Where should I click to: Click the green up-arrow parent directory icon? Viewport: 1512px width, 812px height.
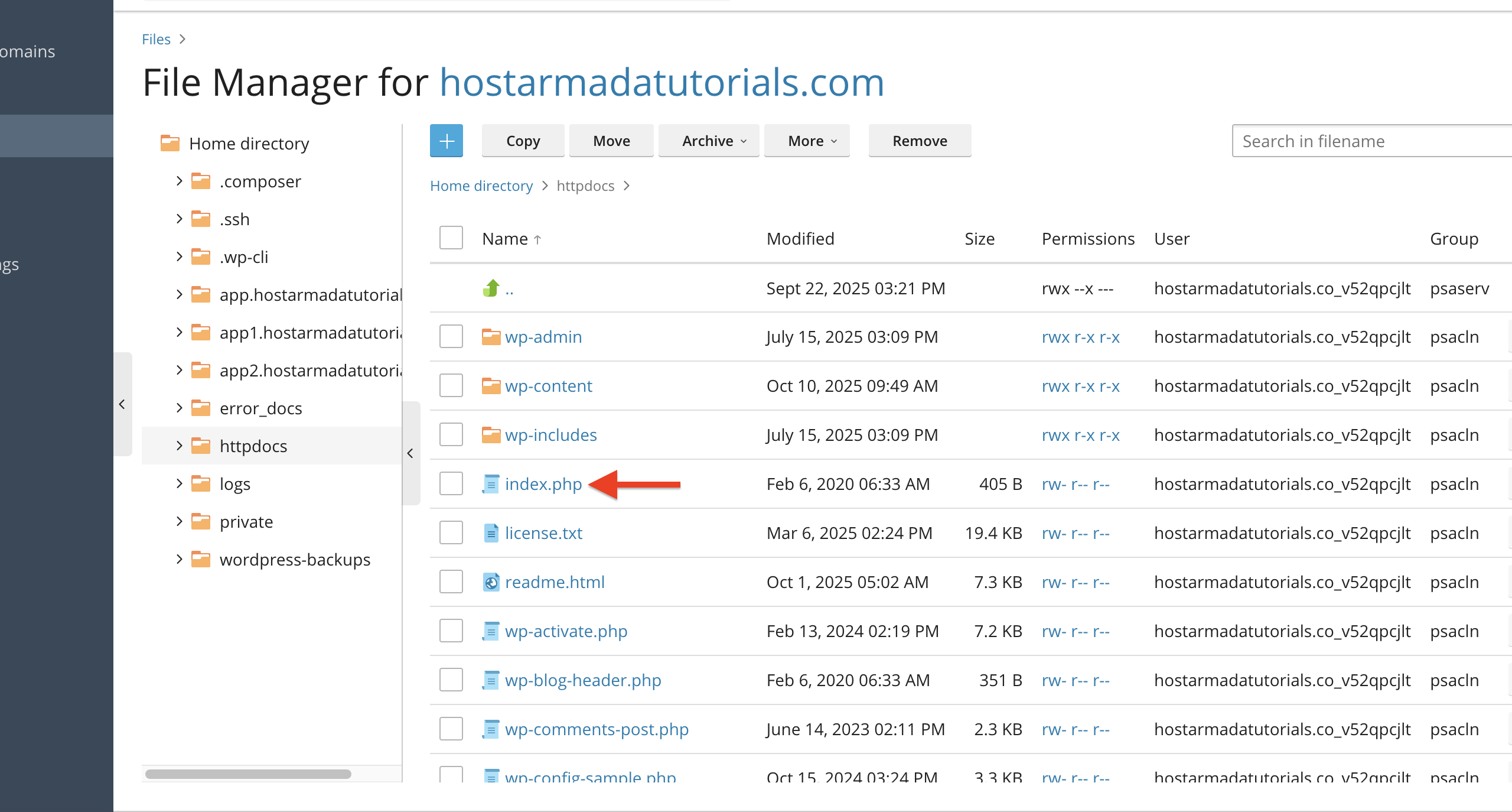(x=491, y=288)
